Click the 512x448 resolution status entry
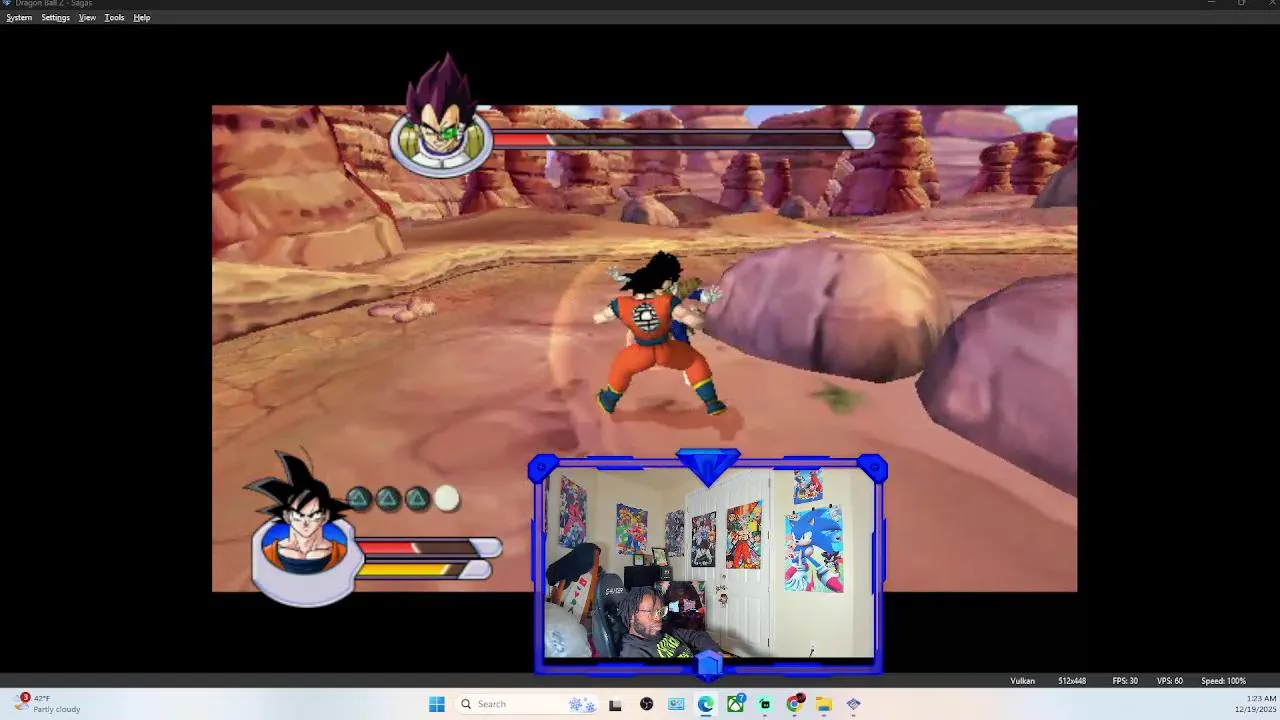The height and width of the screenshot is (720, 1280). pyautogui.click(x=1072, y=681)
